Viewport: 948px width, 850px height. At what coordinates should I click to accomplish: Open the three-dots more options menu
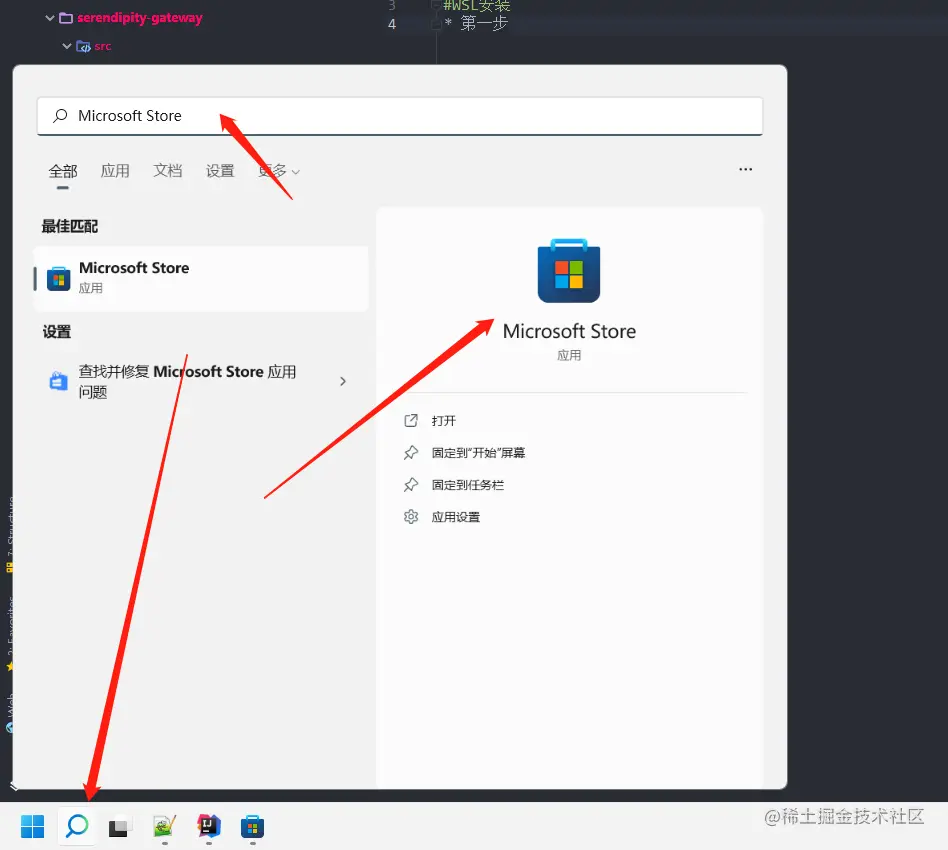coord(745,169)
